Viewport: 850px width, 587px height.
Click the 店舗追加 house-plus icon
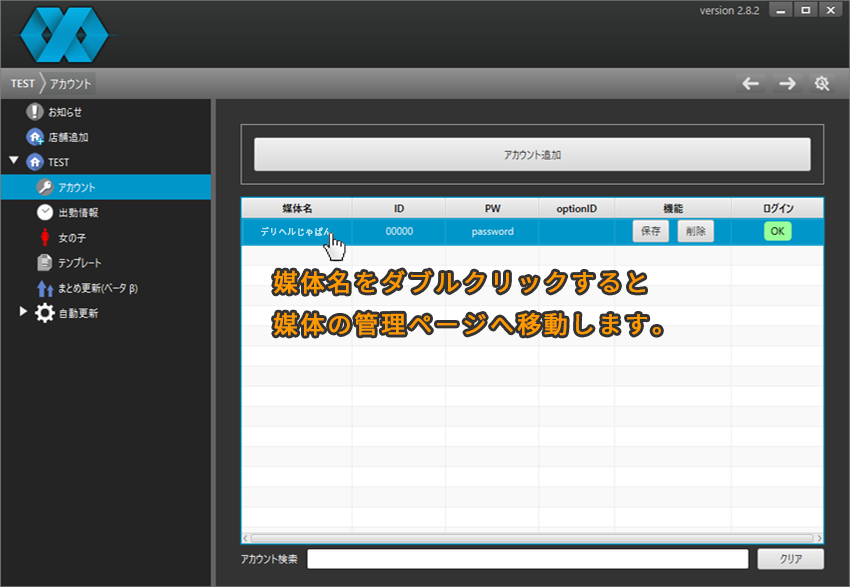[35, 137]
